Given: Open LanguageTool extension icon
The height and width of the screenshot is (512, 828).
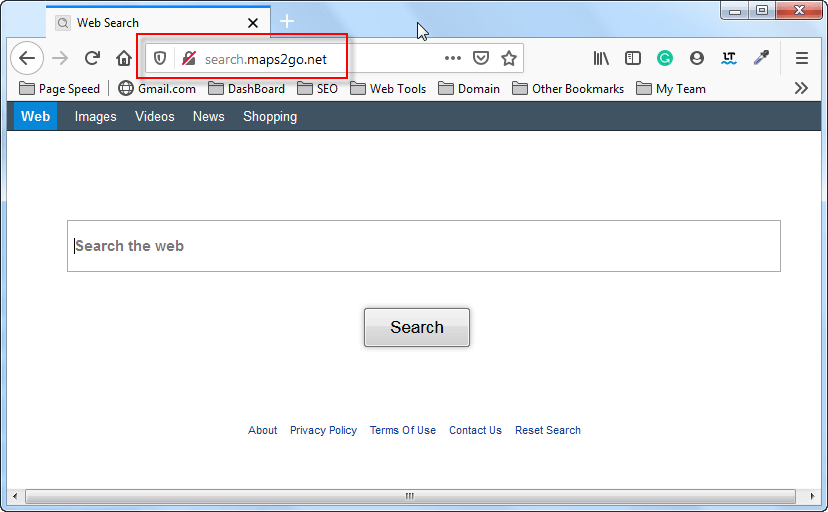Looking at the screenshot, I should [729, 58].
